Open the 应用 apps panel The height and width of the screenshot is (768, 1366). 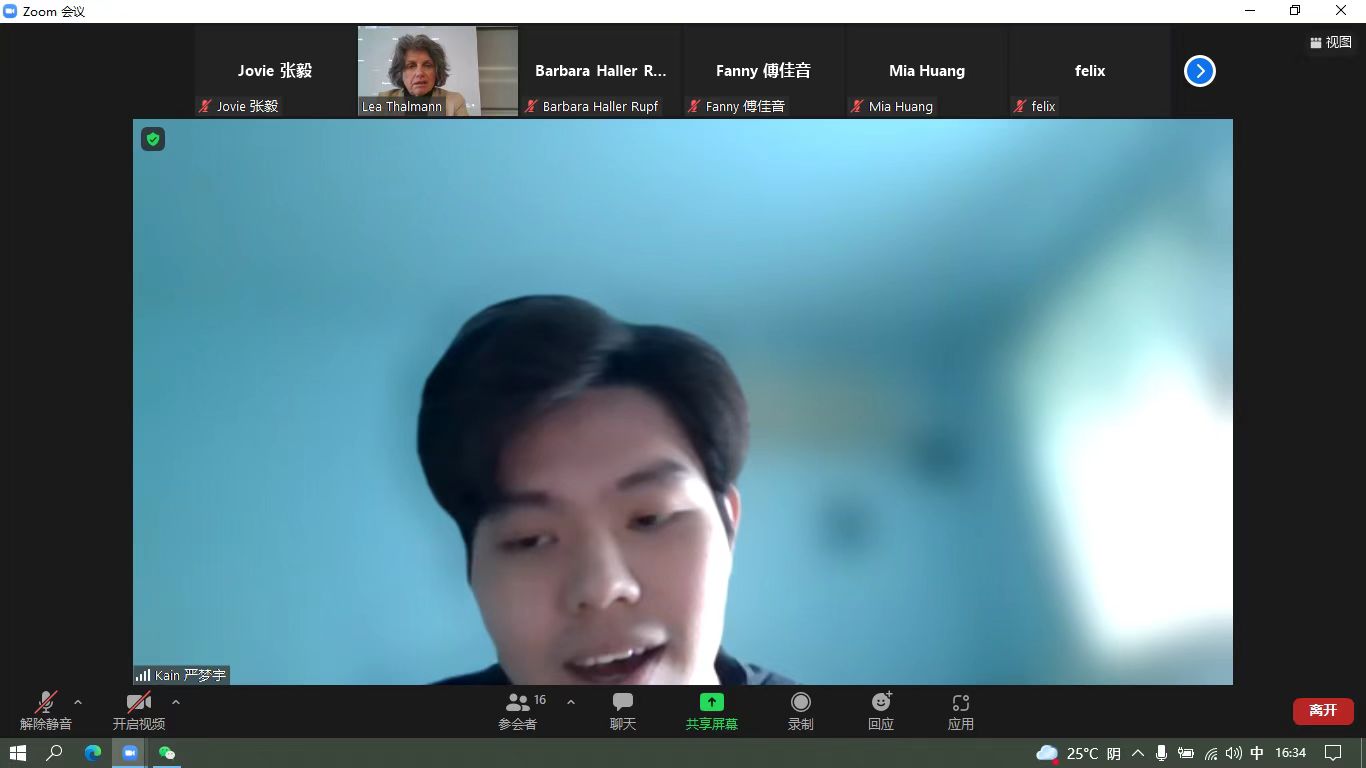[961, 711]
